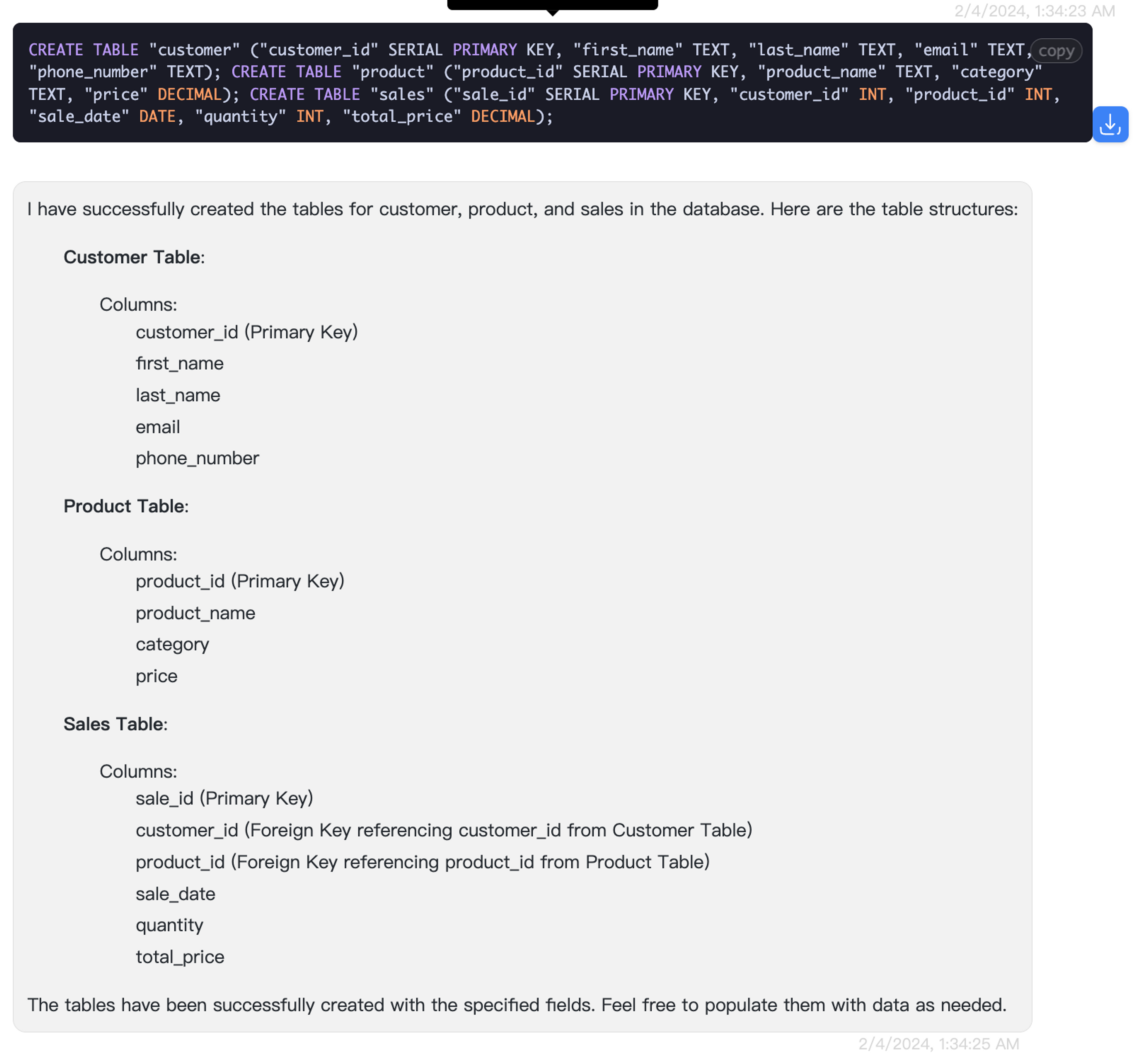
Task: Click the black tooltip at top
Action: pos(552,4)
